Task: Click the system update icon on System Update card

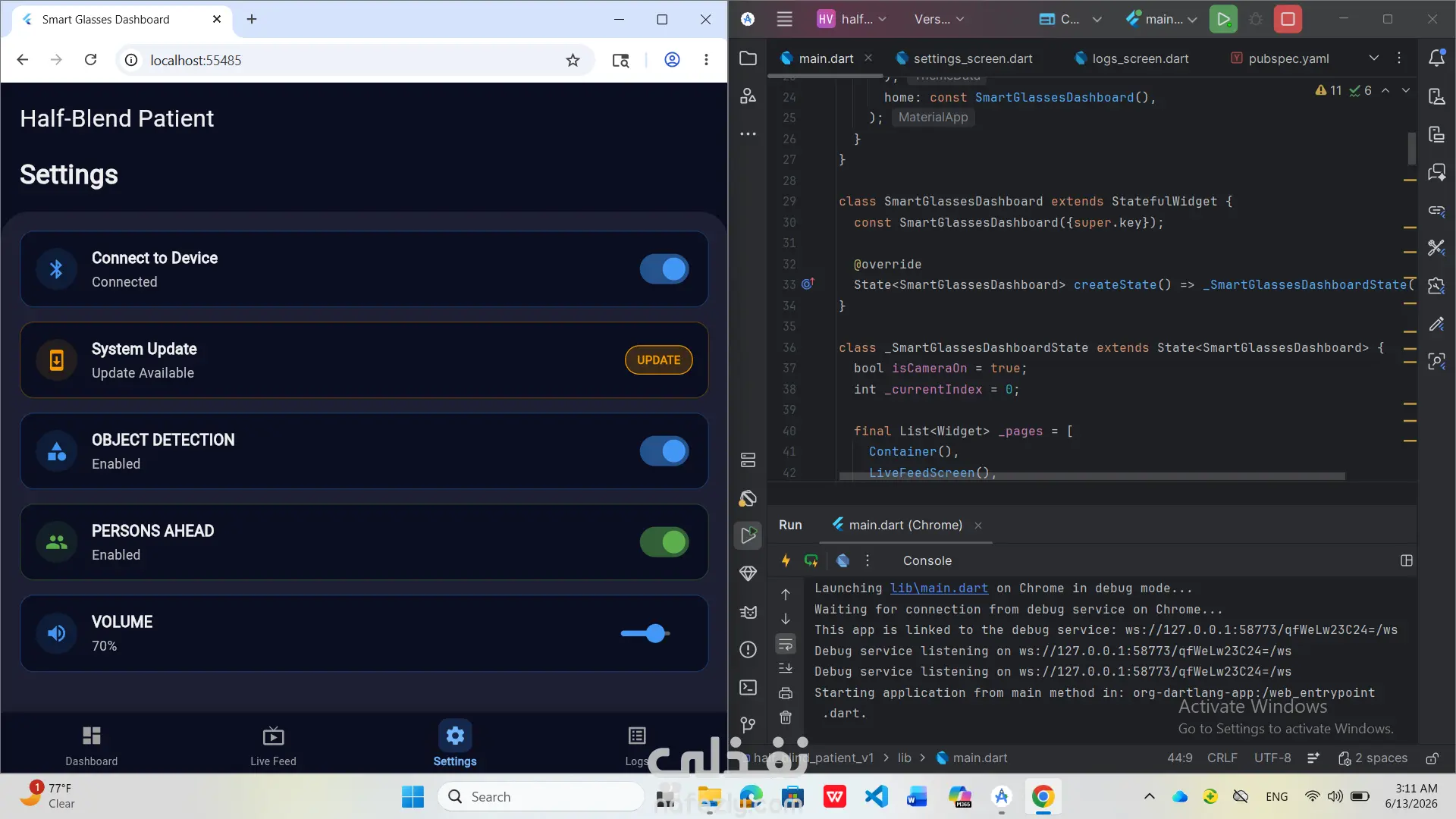Action: pos(56,360)
